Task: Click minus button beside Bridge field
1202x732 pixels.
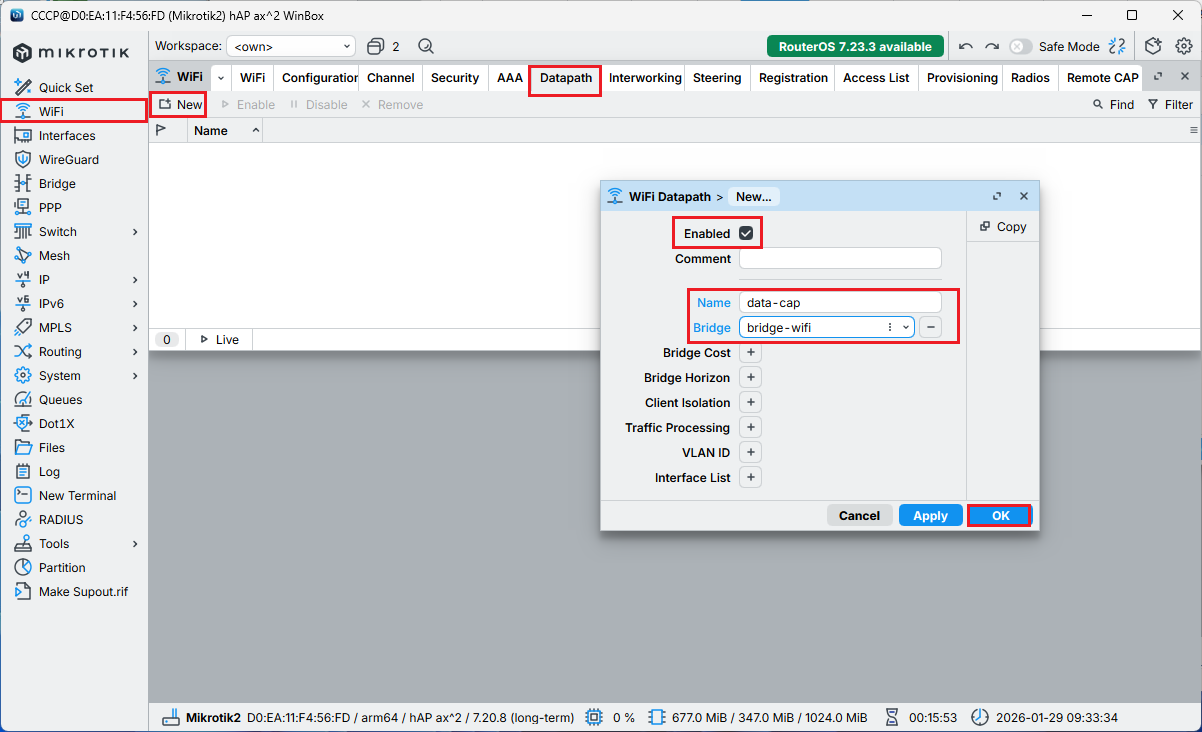Action: 930,327
